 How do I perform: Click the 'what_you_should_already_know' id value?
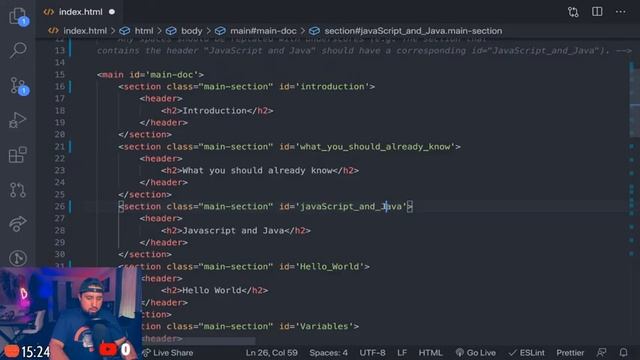click(375, 147)
